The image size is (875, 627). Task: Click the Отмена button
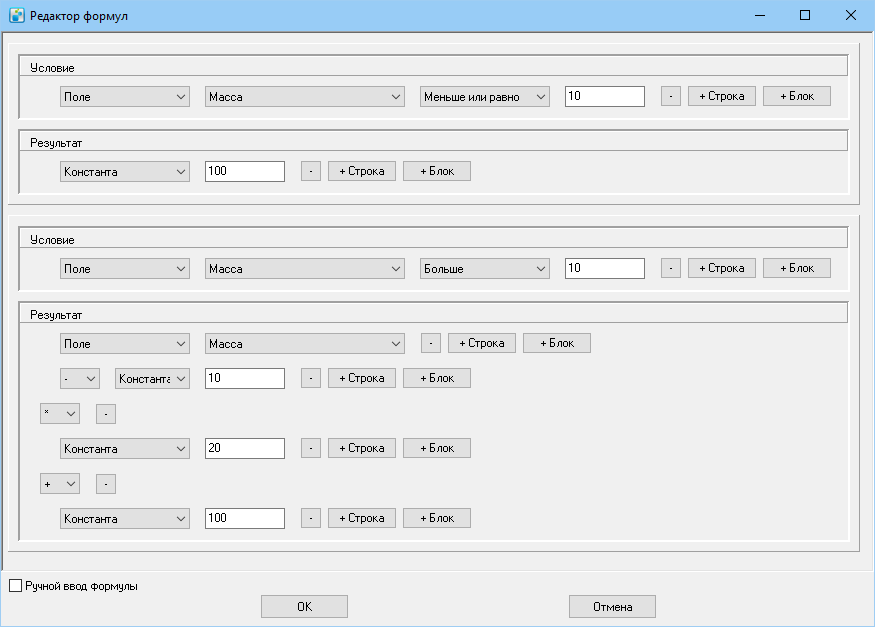612,606
